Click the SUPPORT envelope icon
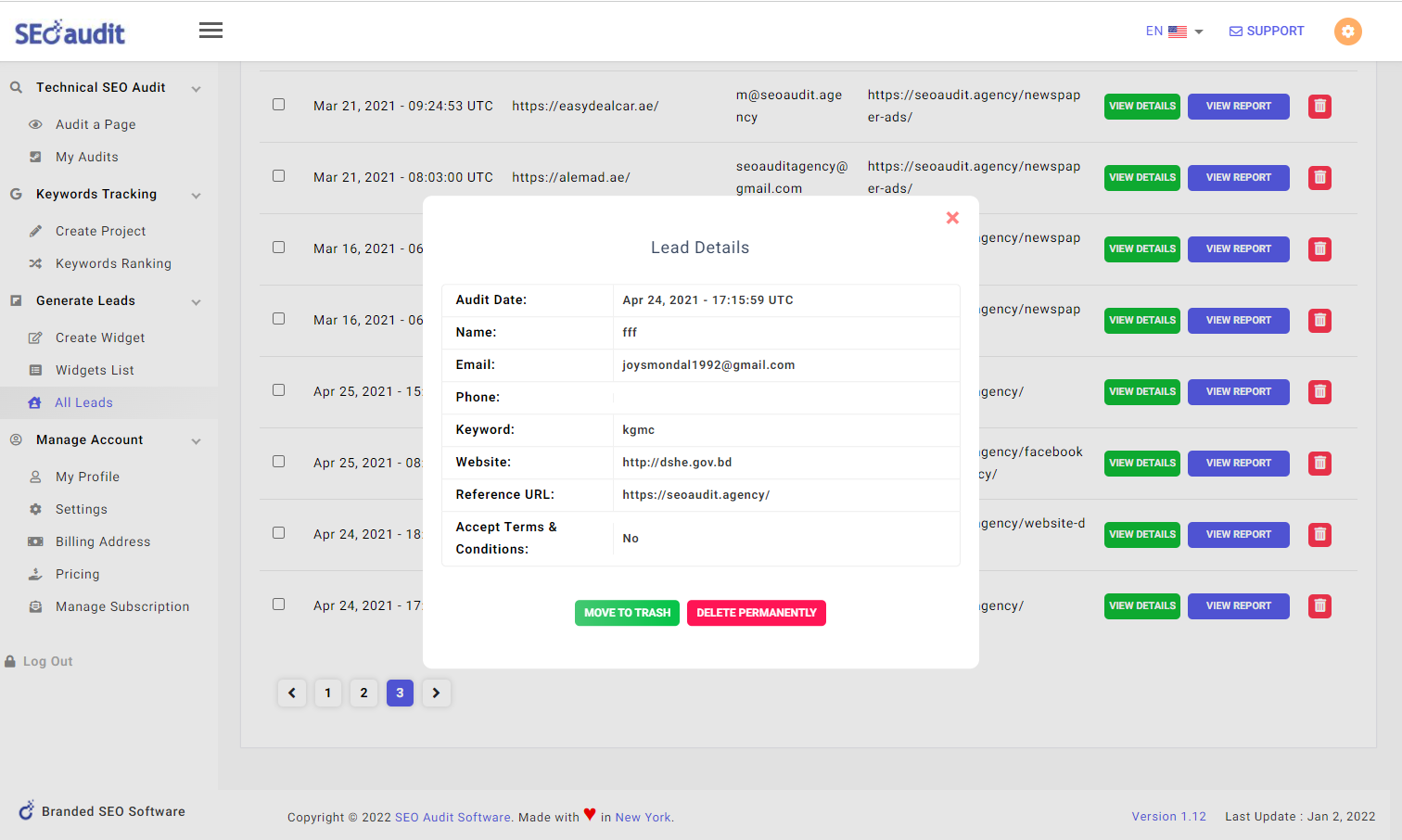Viewport: 1402px width, 840px height. point(1235,31)
